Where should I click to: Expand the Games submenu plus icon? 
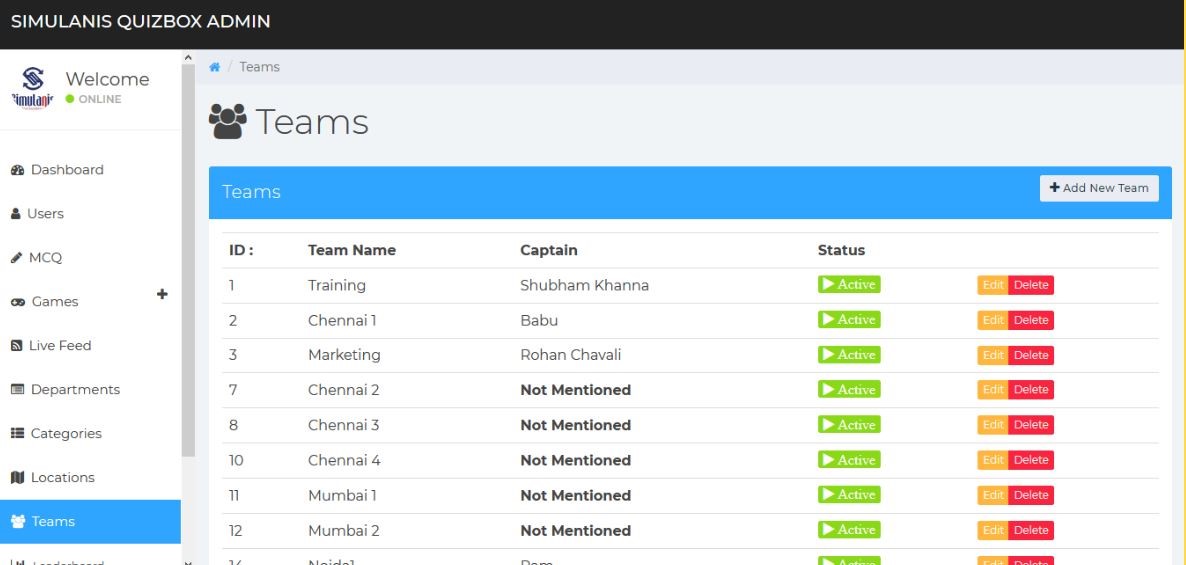(162, 294)
